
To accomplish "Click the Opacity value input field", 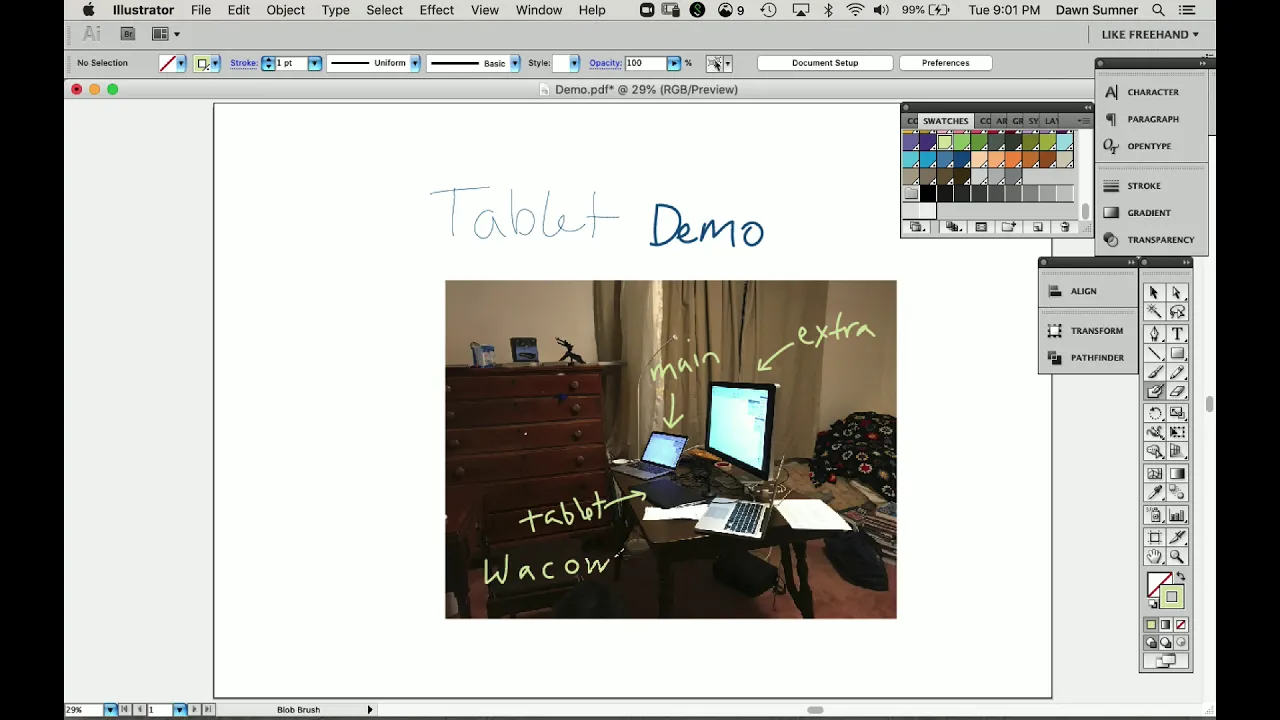I will (x=646, y=63).
